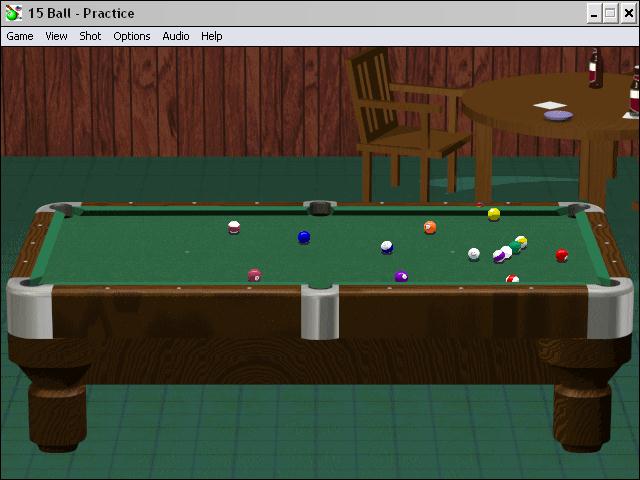Viewport: 640px width, 480px height.
Task: Close the 15 Ball window
Action: (x=629, y=14)
